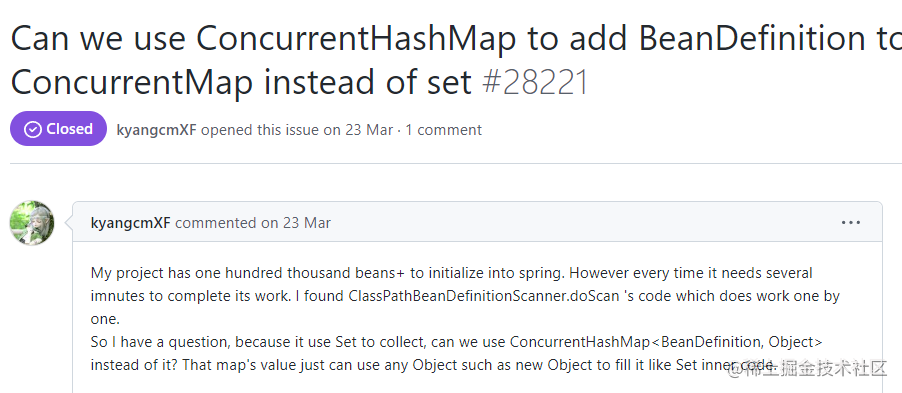Click the '1 comment' count text

444,130
